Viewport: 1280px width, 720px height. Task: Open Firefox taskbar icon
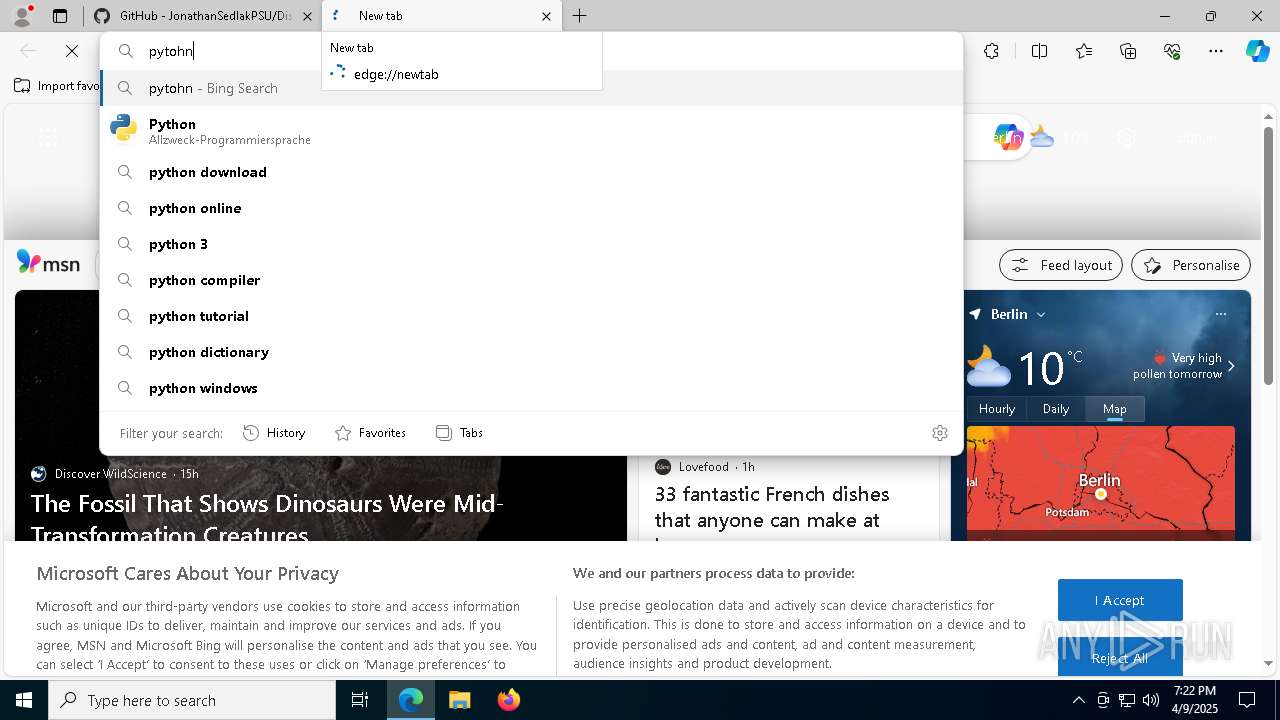(x=508, y=700)
